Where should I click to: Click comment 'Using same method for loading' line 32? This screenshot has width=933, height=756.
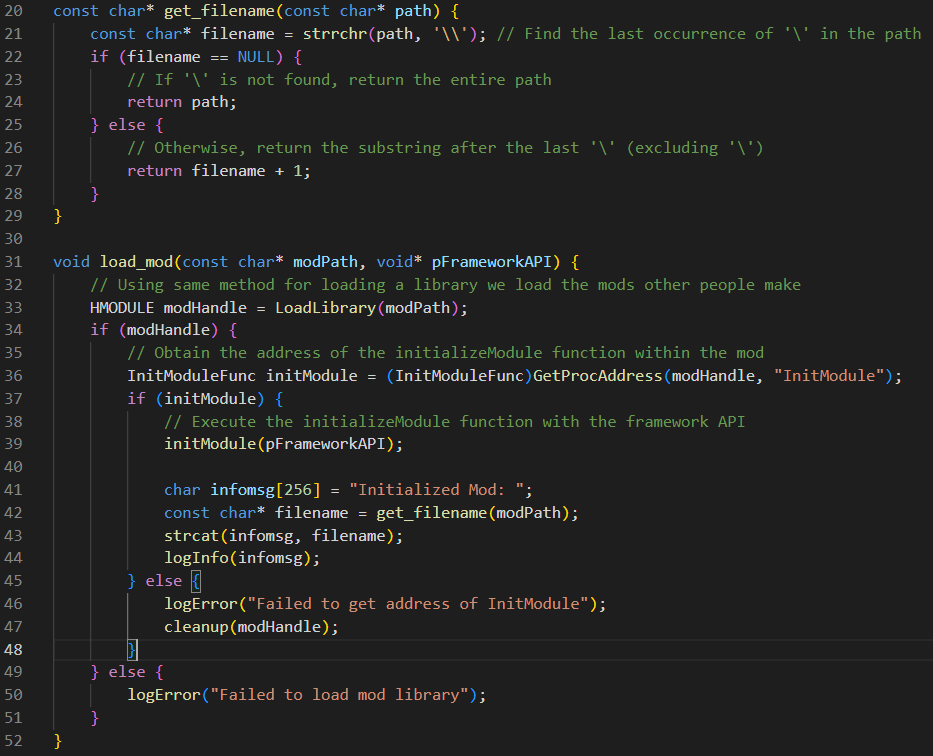(445, 285)
